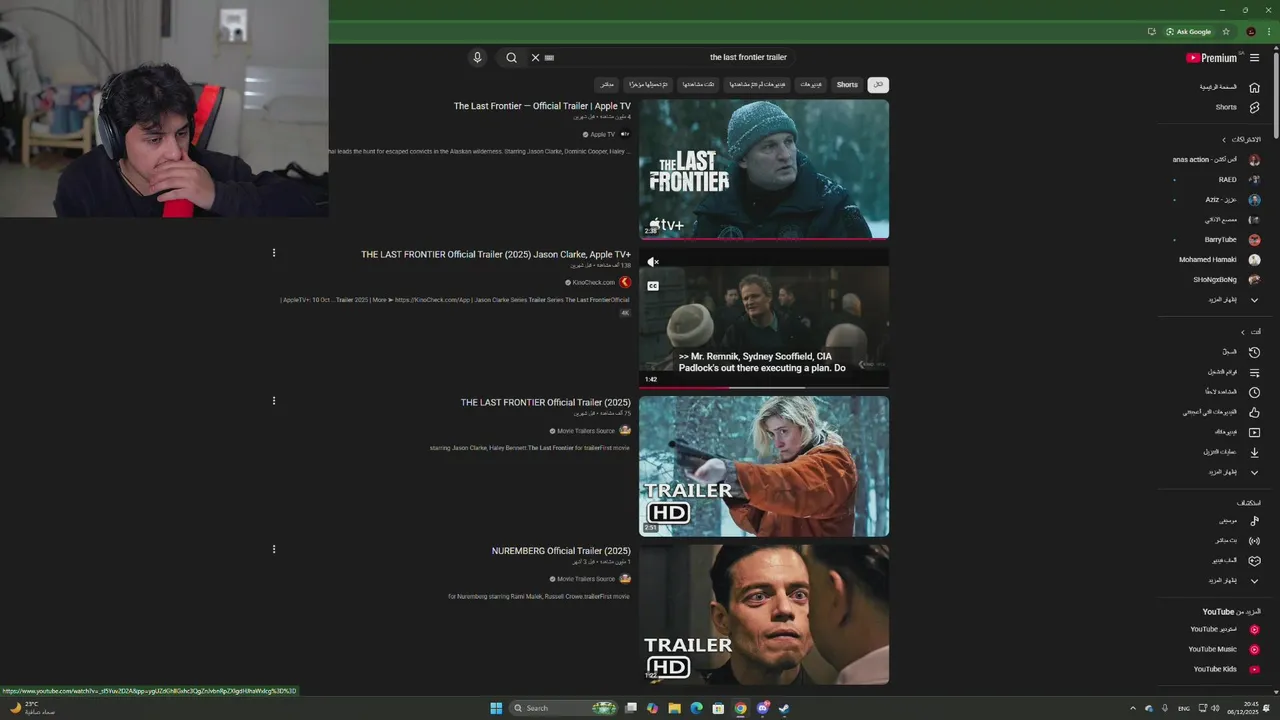Viewport: 1280px width, 720px height.
Task: Open 'THE LAST FRONTIER Official Trailer (2025) Jason Clarke' title
Action: click(496, 254)
